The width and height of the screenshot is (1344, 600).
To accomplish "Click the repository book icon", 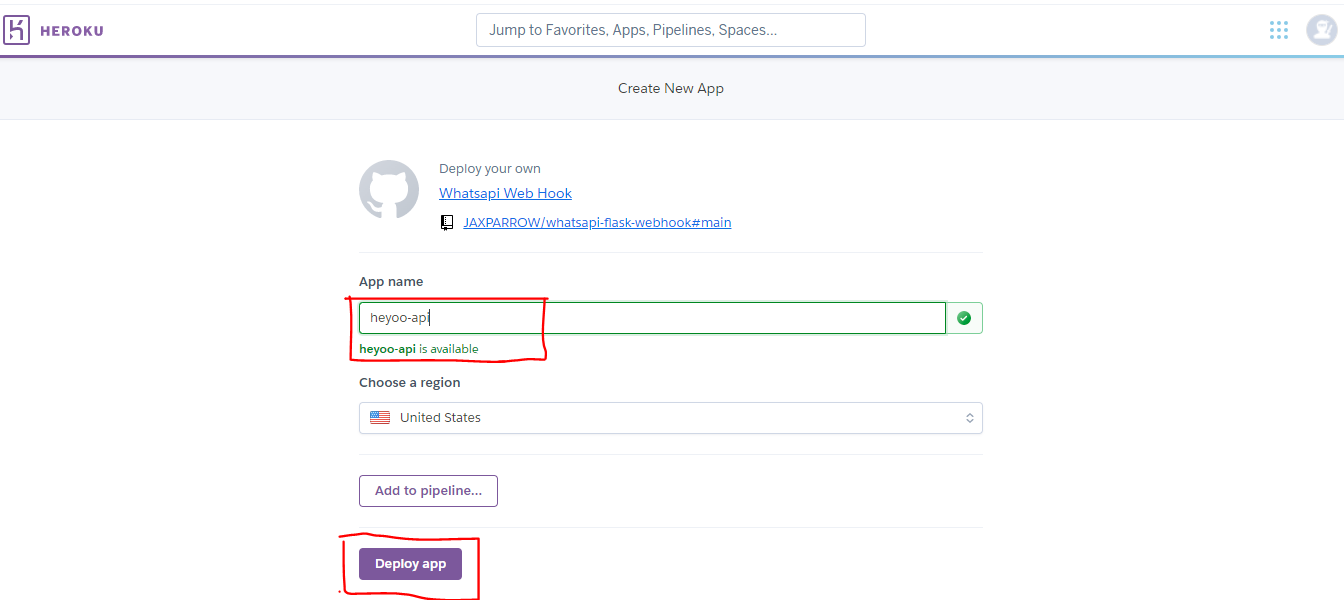I will coord(447,222).
